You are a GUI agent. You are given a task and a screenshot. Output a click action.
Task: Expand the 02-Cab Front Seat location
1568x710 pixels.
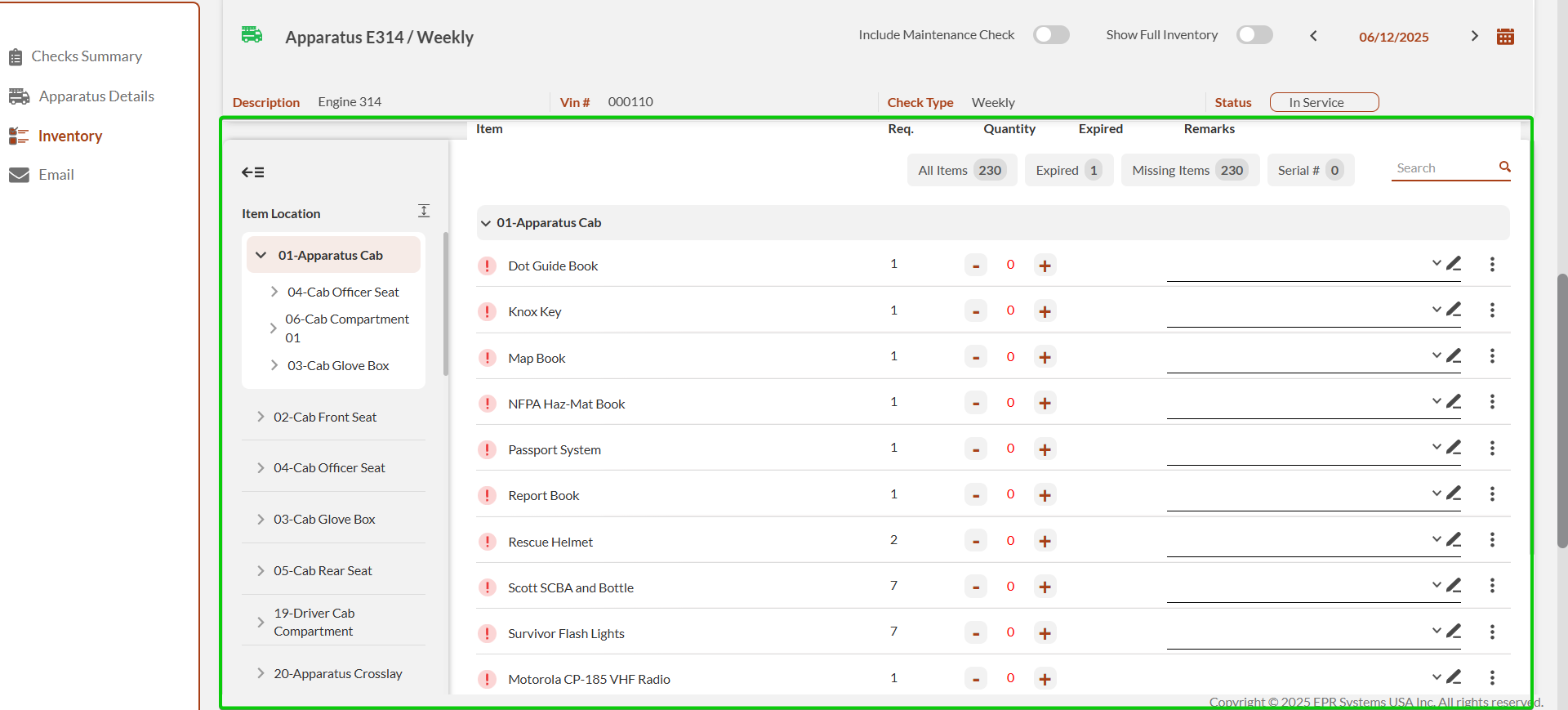tap(261, 417)
